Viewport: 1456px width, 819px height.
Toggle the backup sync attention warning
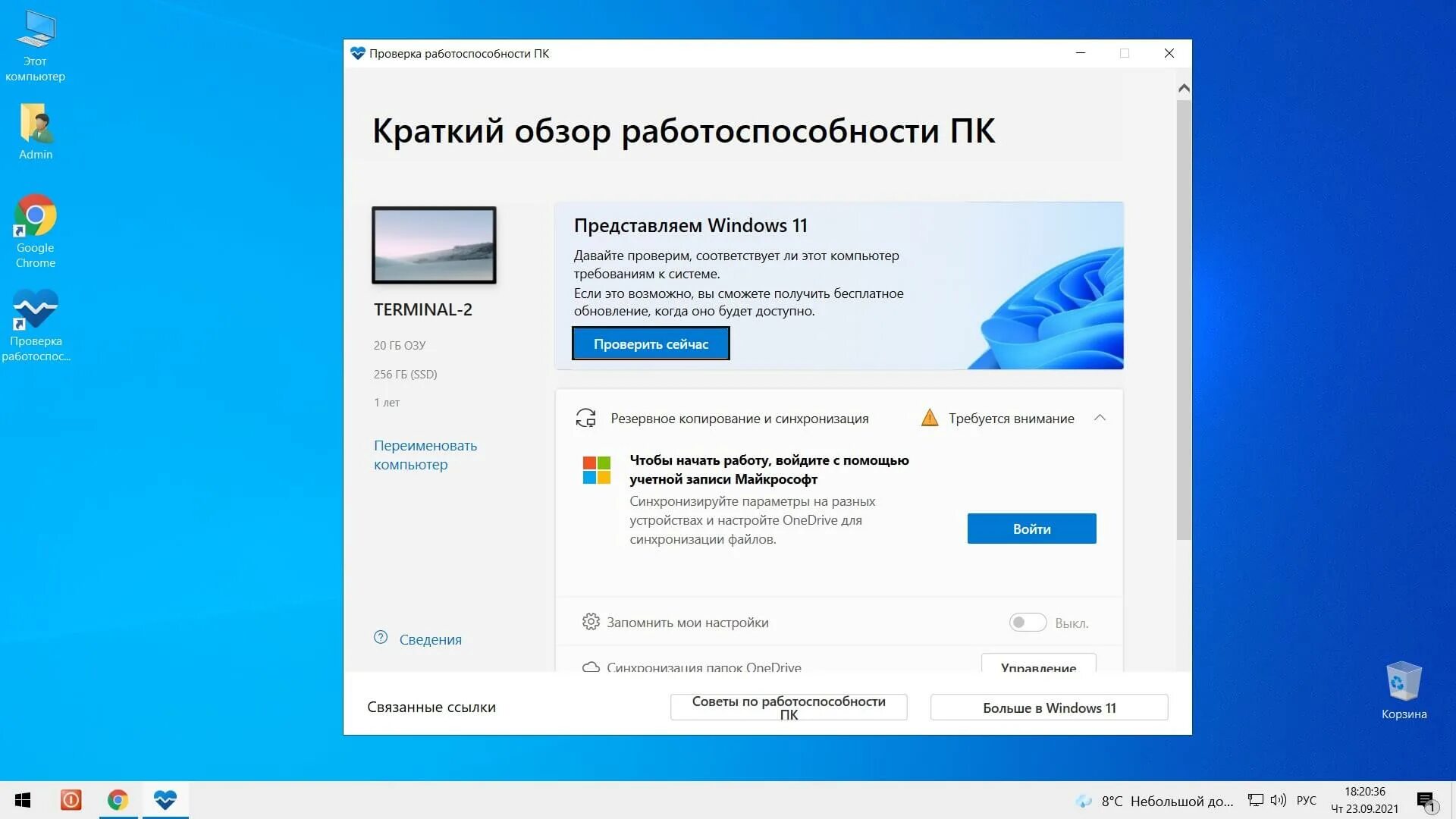(x=1100, y=418)
